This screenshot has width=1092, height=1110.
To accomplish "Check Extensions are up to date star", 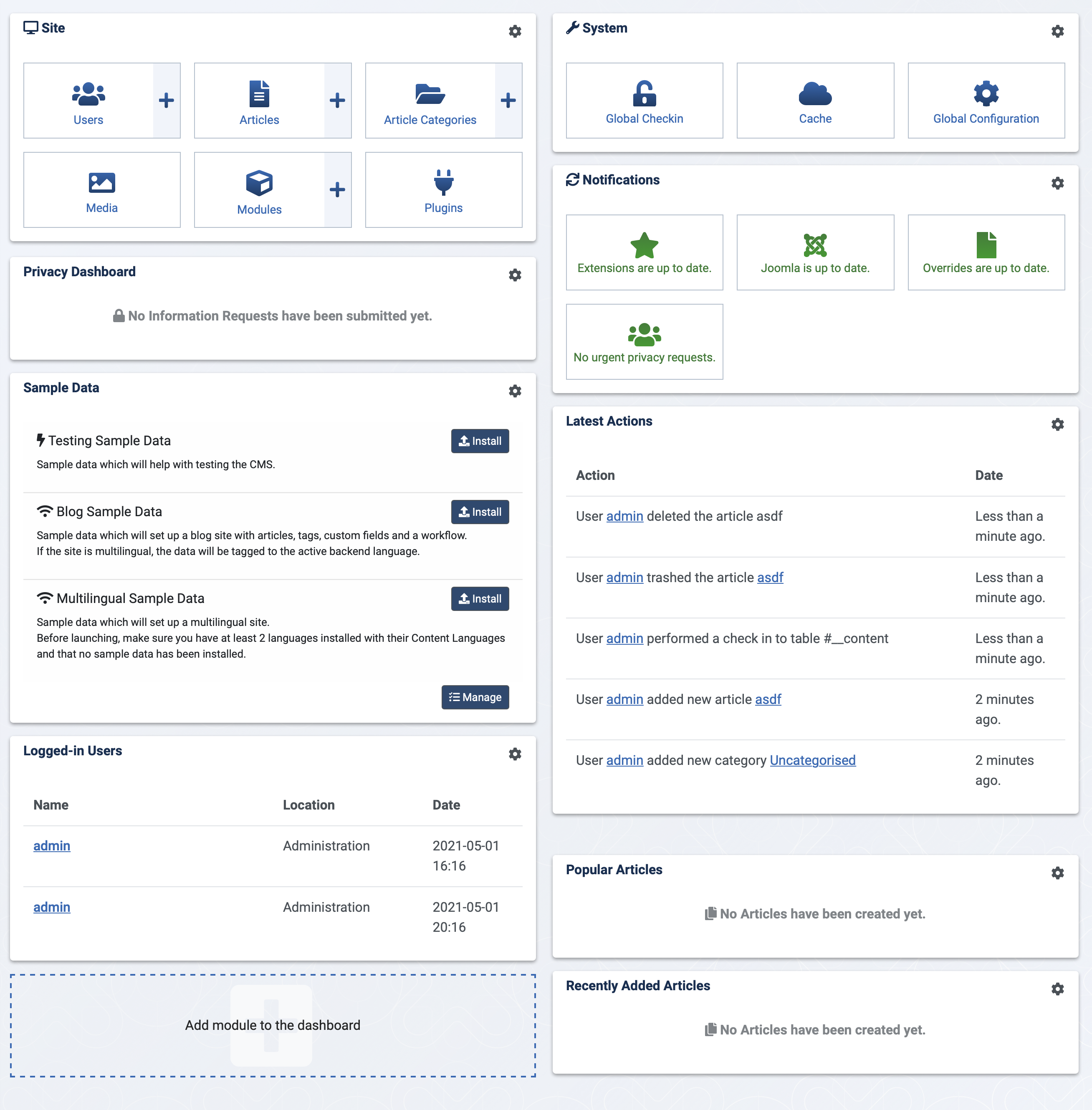I will (645, 252).
